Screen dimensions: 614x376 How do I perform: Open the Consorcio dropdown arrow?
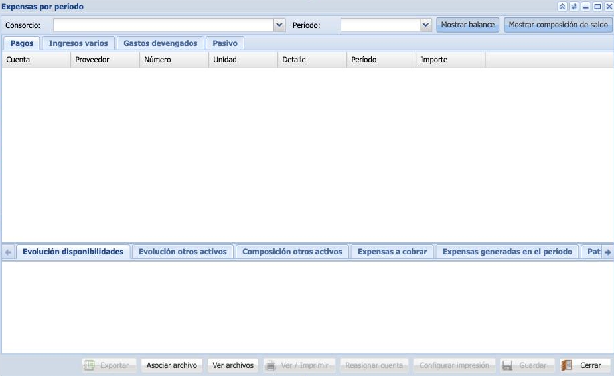279,25
